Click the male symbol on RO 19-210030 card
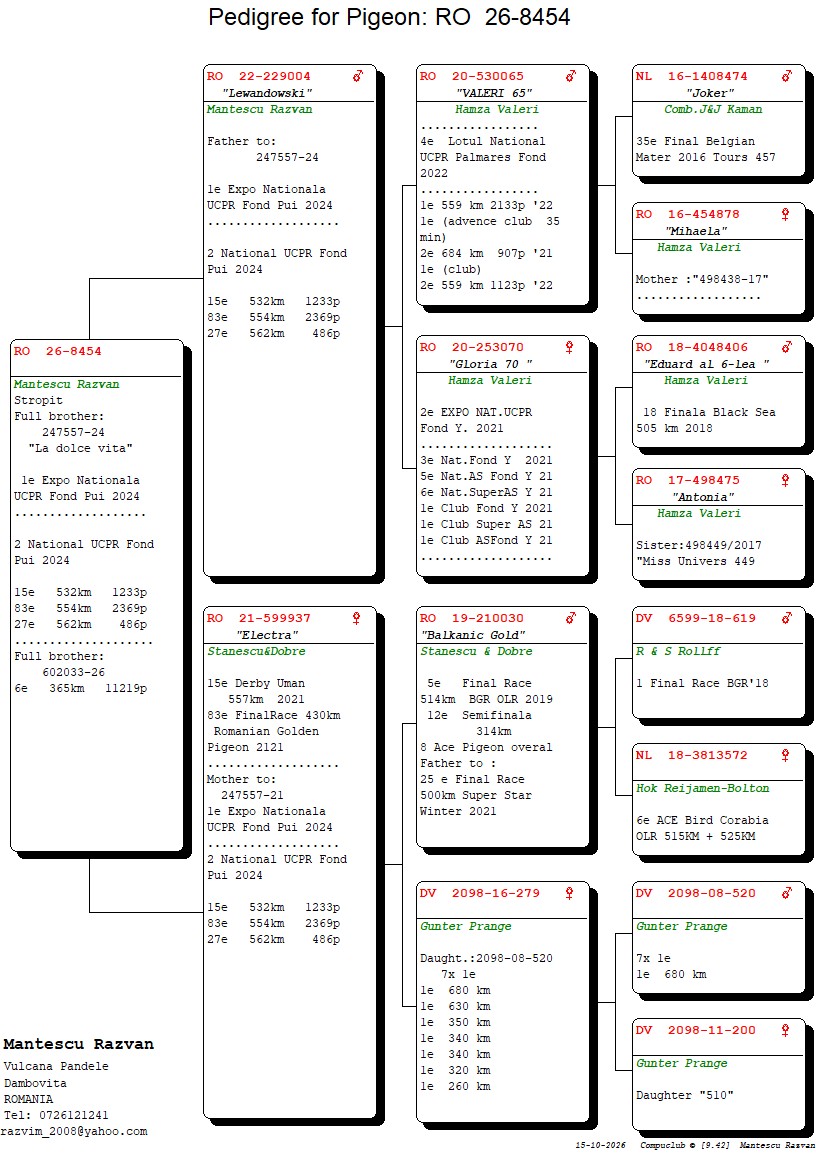 point(571,618)
